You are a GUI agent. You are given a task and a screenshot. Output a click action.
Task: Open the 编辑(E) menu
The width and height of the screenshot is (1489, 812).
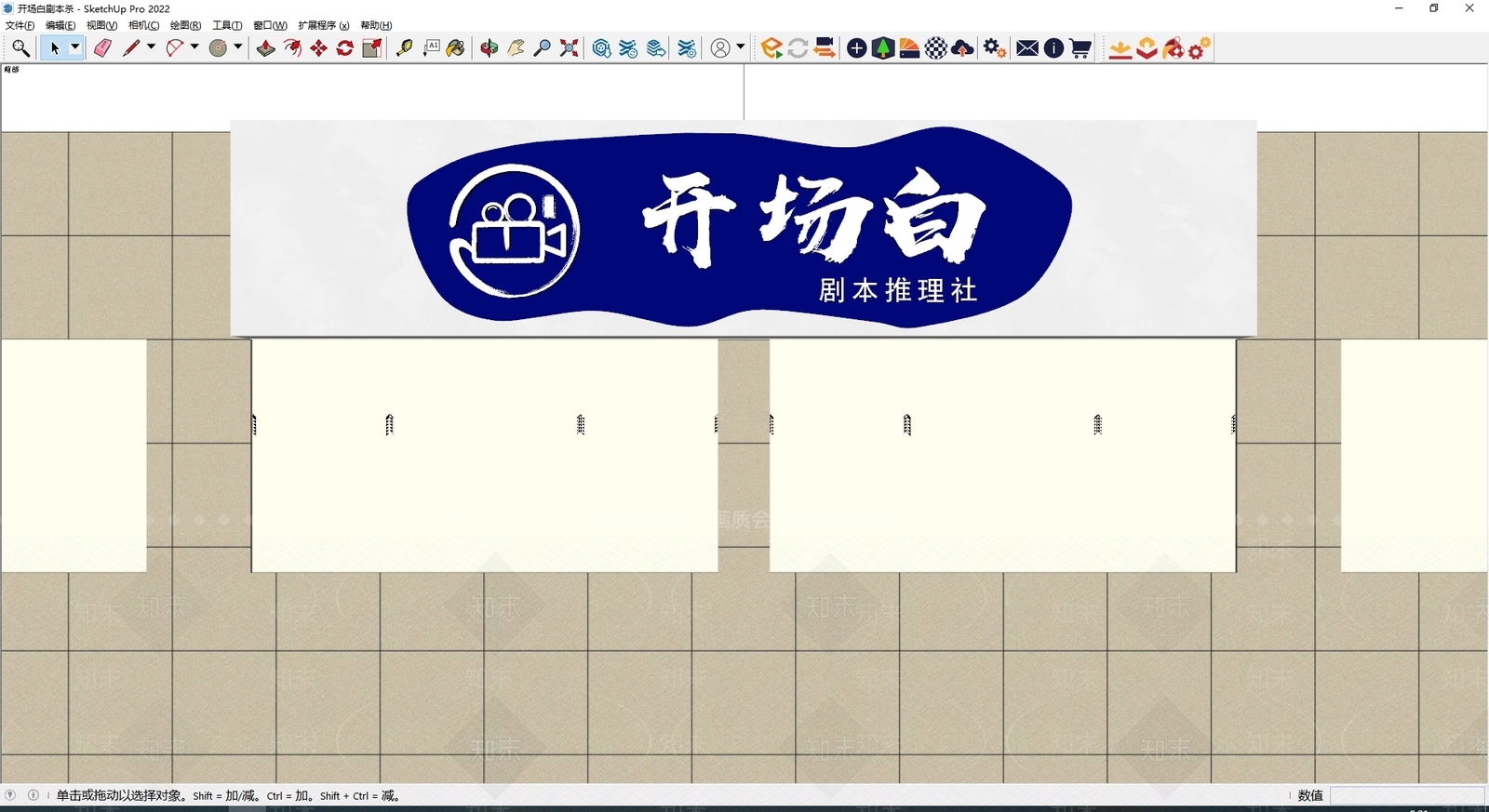[60, 25]
